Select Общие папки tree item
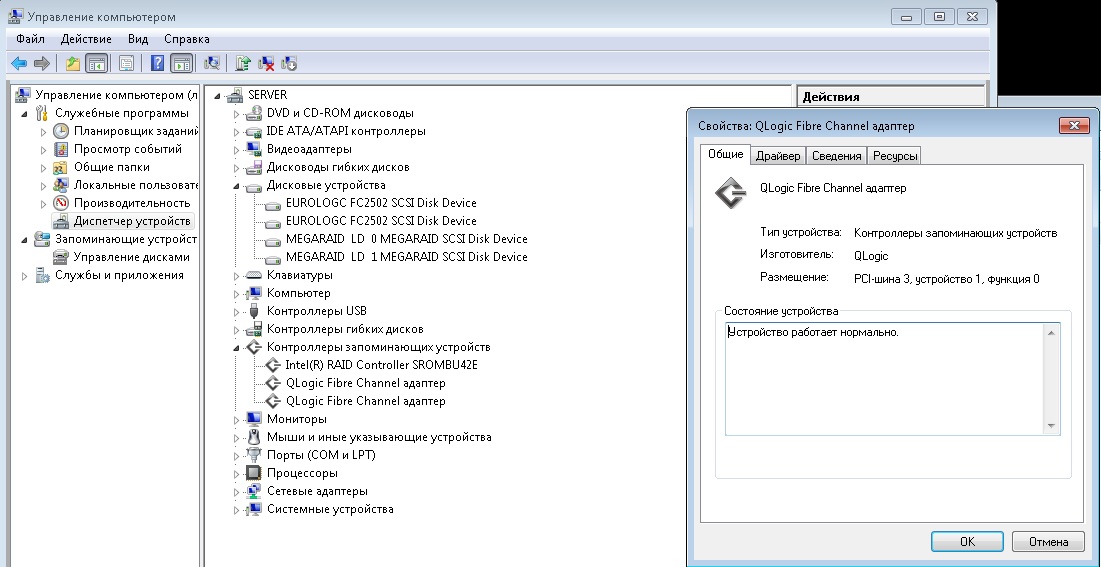The height and width of the screenshot is (567, 1101). [x=112, y=167]
